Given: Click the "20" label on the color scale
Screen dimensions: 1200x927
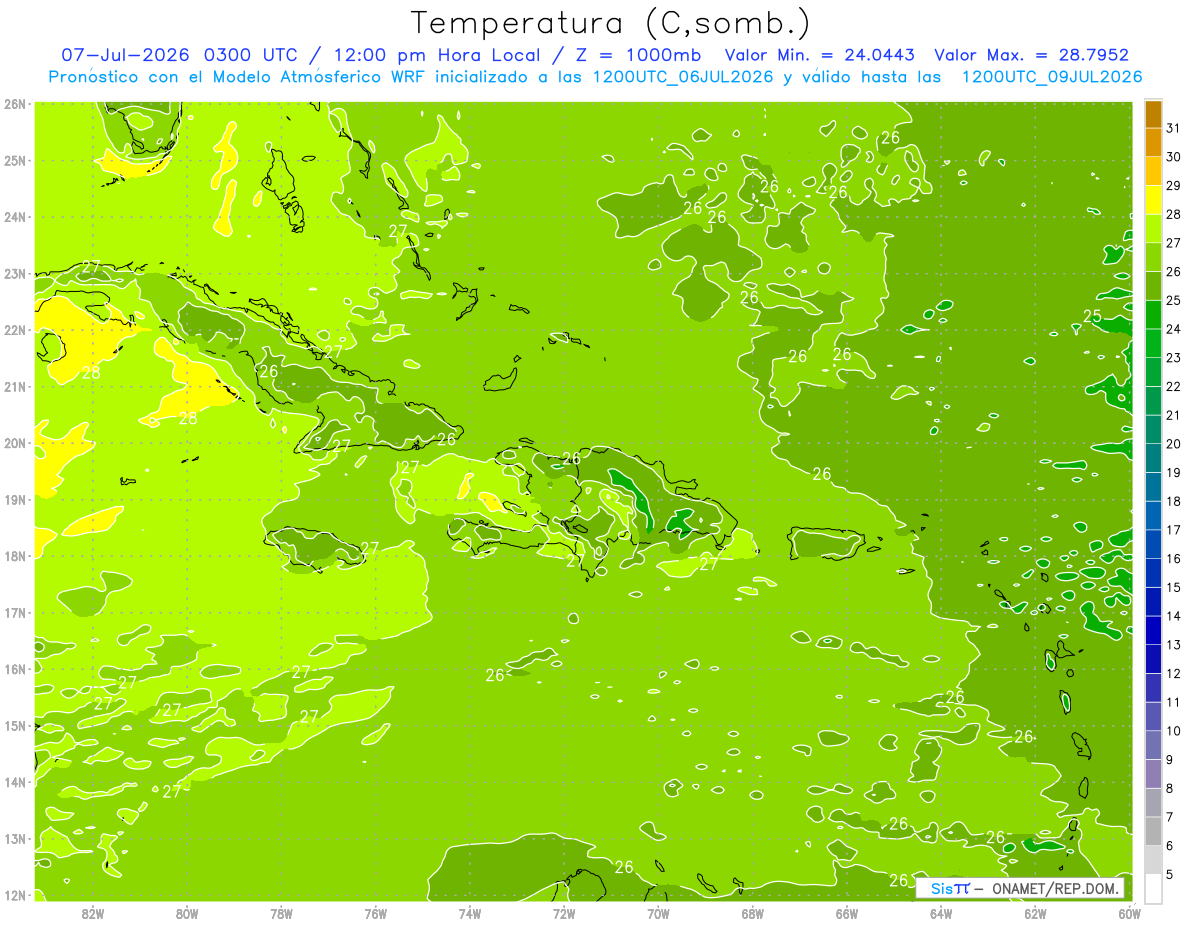Looking at the screenshot, I should 1173,444.
